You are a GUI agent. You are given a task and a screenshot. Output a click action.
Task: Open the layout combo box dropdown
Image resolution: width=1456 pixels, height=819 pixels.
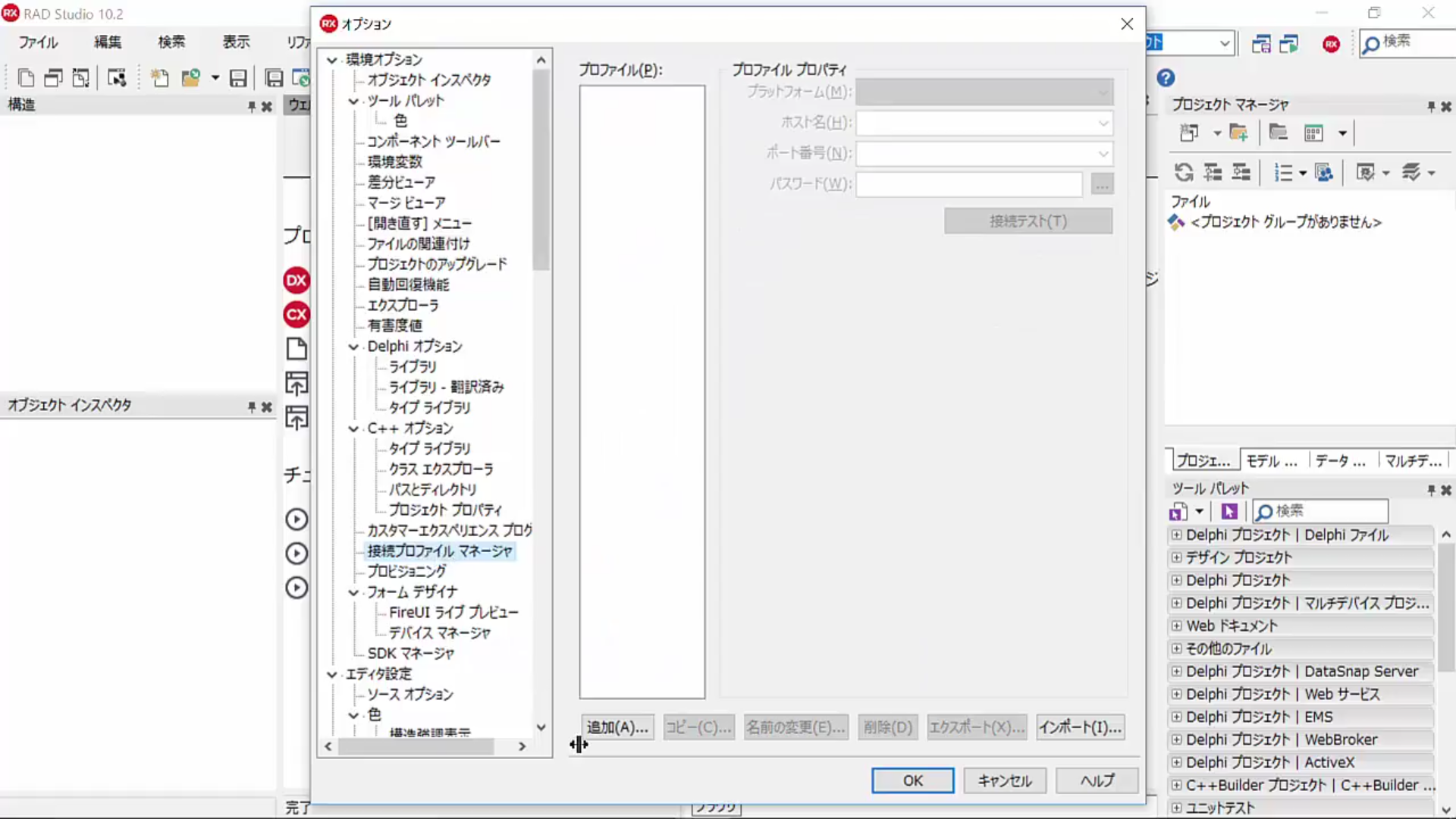(x=1225, y=43)
